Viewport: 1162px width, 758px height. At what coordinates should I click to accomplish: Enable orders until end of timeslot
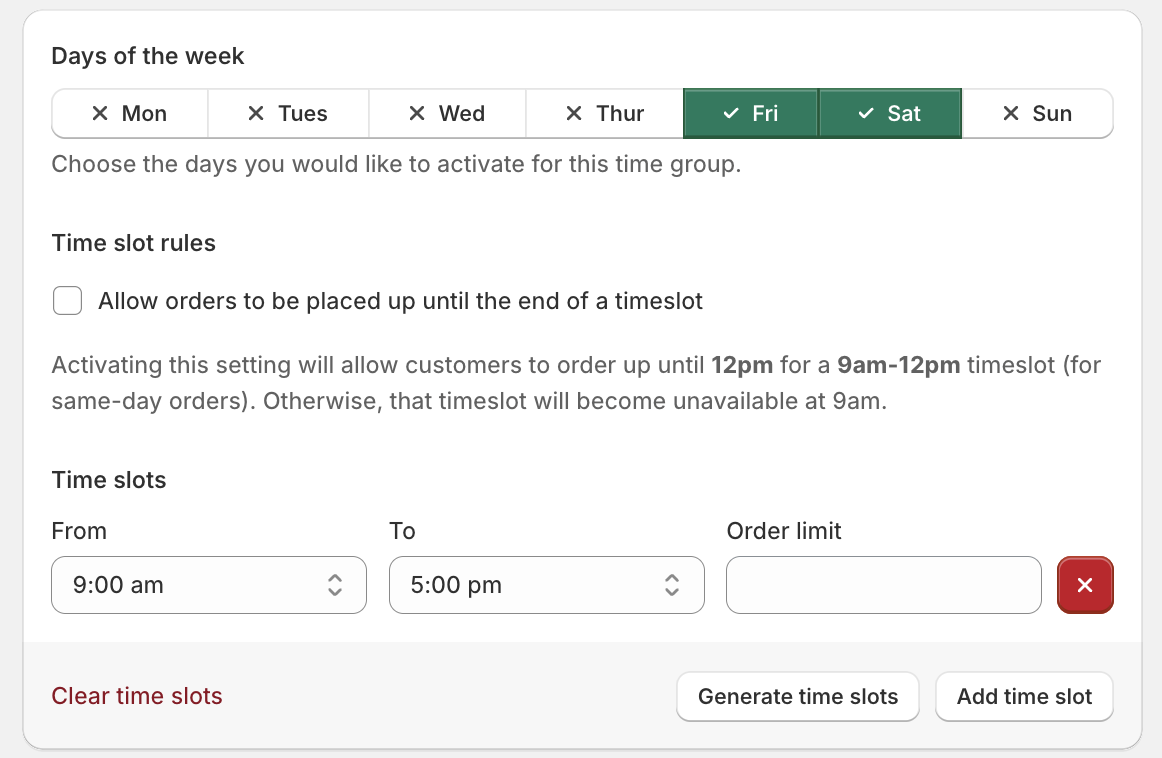tap(67, 300)
